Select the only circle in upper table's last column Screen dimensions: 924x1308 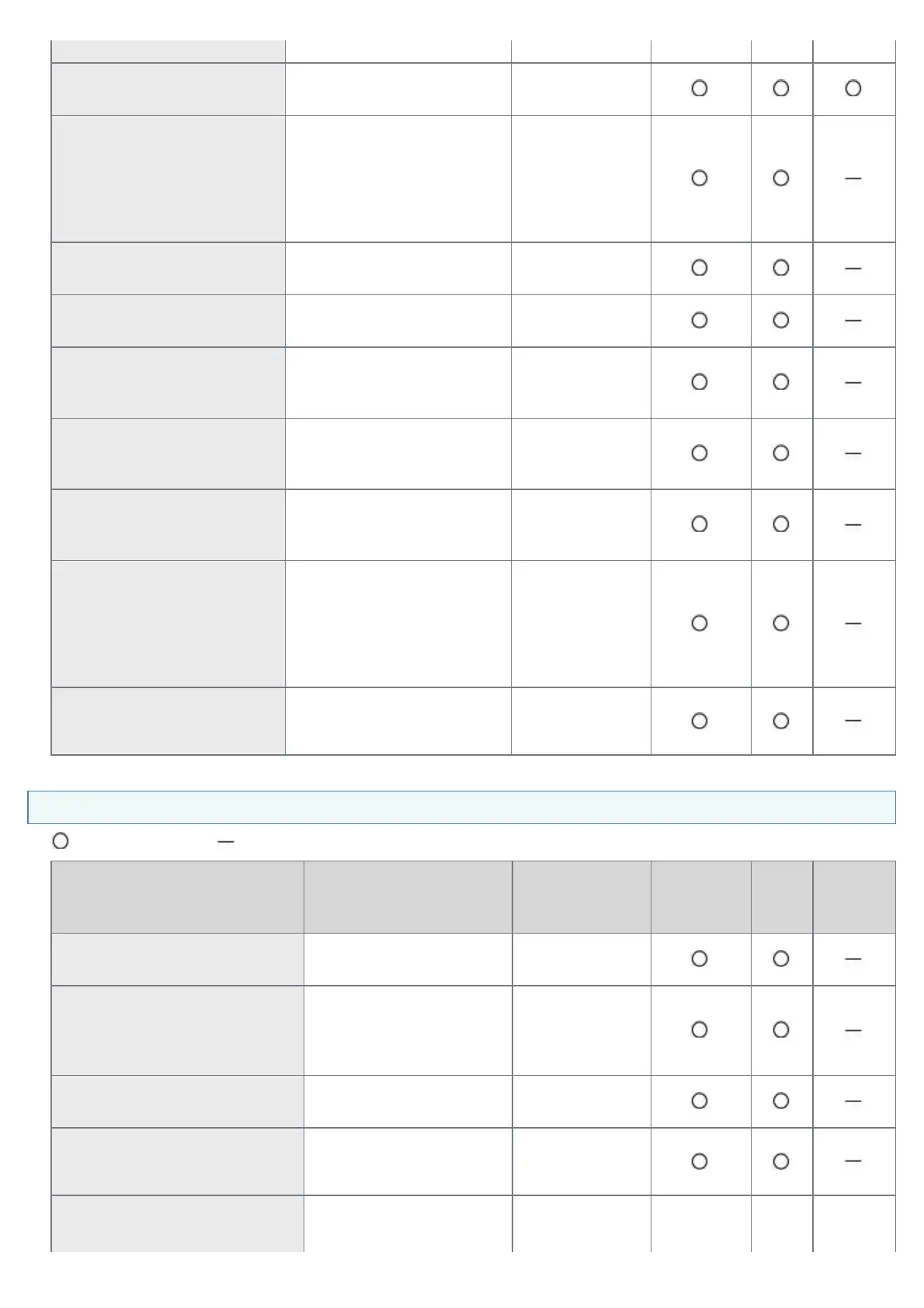853,89
